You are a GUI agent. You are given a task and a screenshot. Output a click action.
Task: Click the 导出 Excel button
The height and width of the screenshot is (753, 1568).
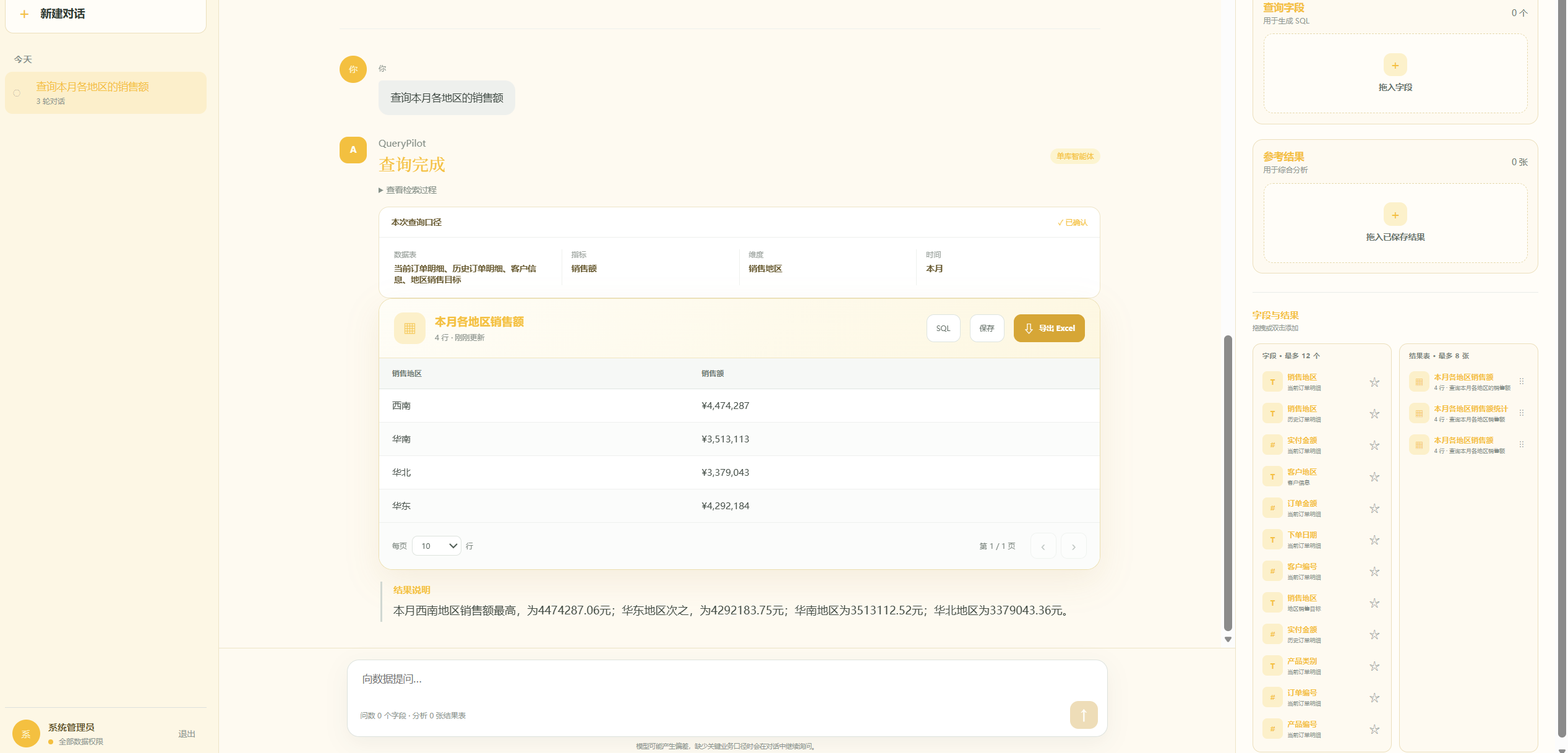point(1049,328)
